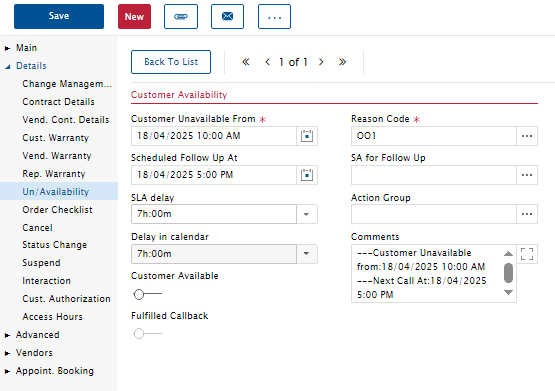Toggle the Customer Available switch
Image resolution: width=555 pixels, height=391 pixels.
pyautogui.click(x=147, y=294)
